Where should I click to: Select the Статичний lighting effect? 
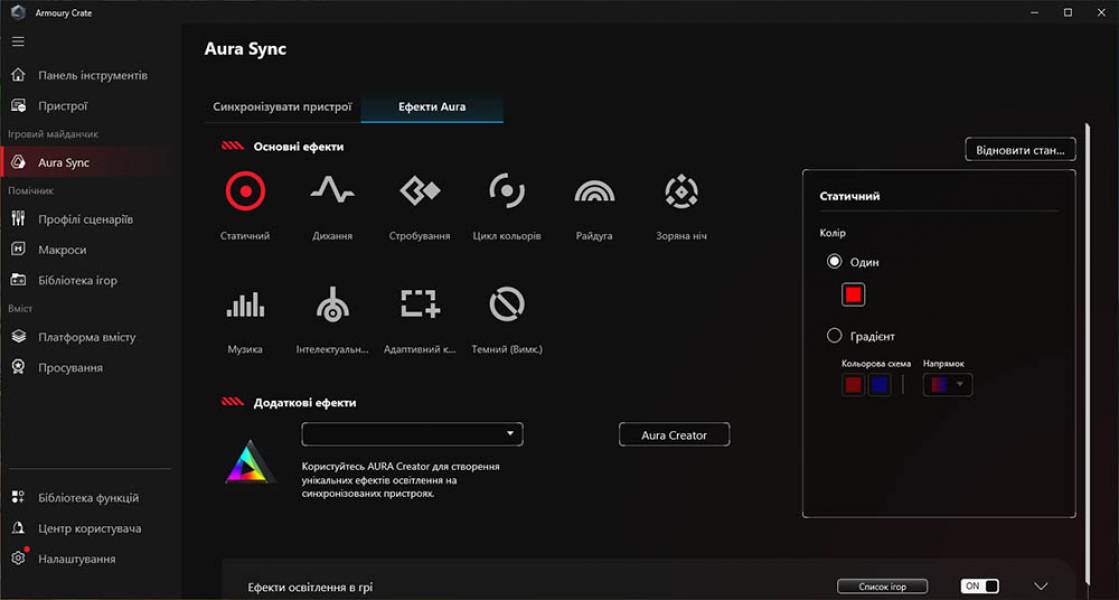[x=245, y=192]
